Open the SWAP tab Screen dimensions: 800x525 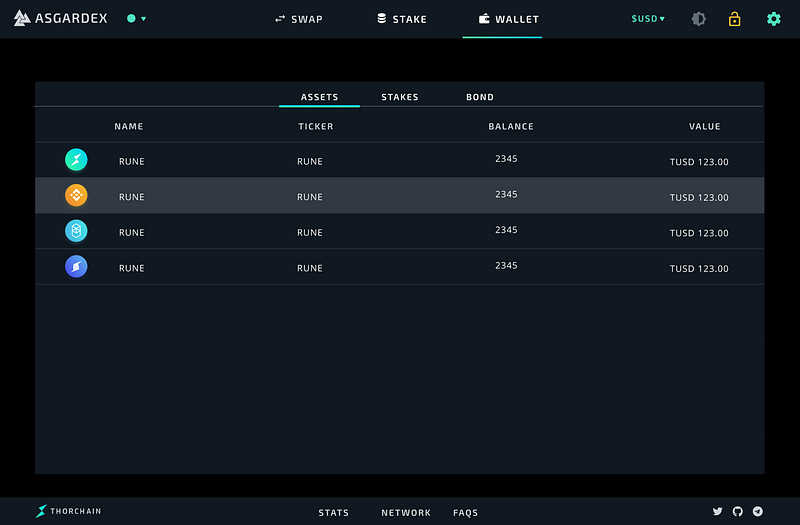click(x=298, y=19)
